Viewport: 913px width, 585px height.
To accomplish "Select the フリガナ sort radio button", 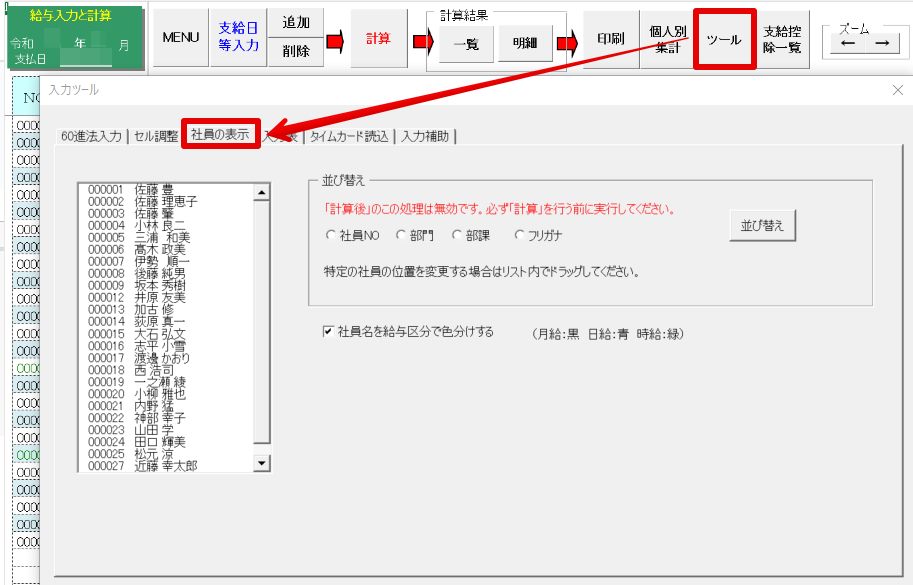I will click(x=519, y=236).
